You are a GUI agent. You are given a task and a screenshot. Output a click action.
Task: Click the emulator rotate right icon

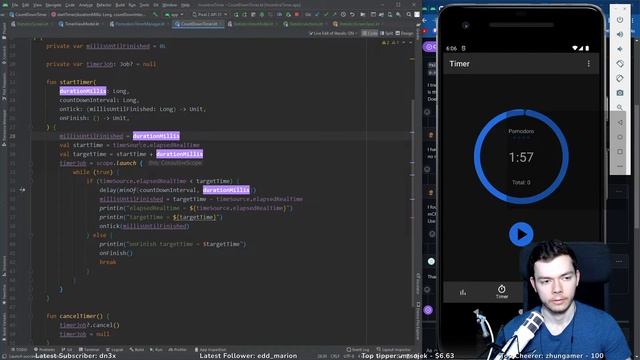(x=620, y=78)
